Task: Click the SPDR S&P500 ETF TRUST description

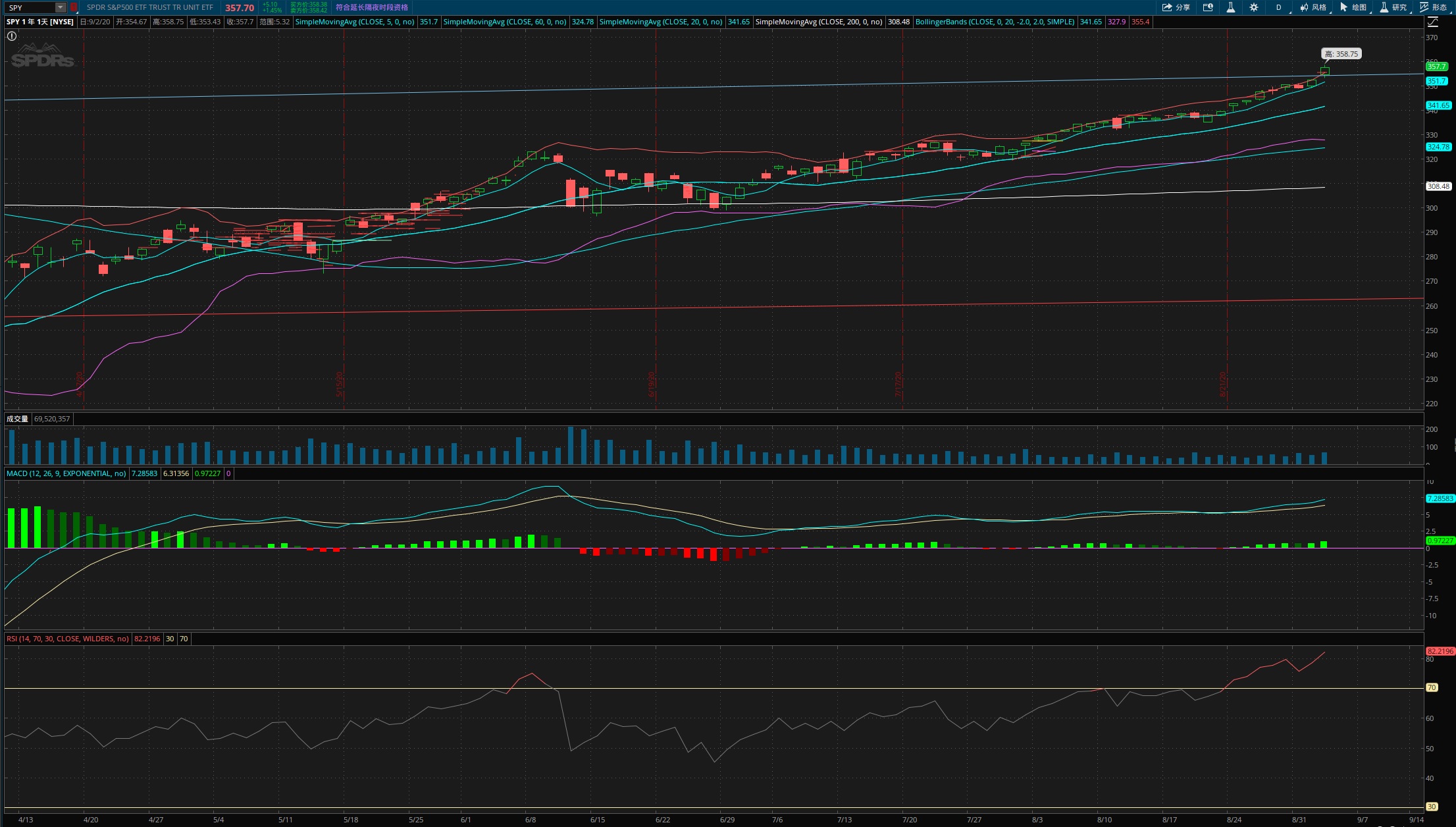Action: pos(150,7)
